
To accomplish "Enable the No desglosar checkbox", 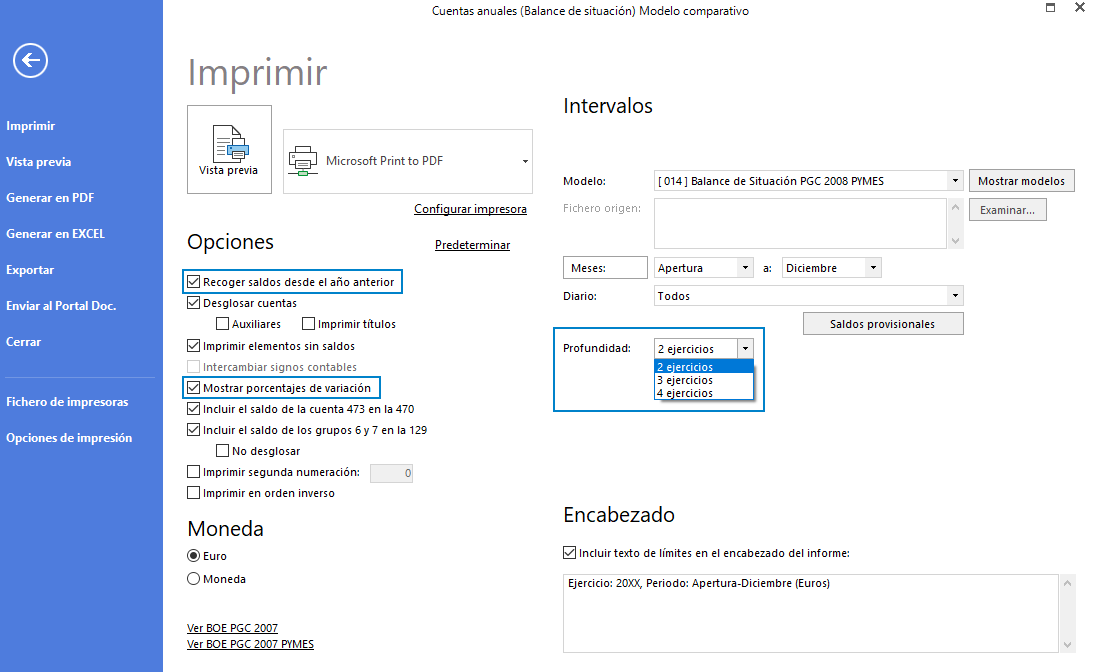I will (223, 451).
